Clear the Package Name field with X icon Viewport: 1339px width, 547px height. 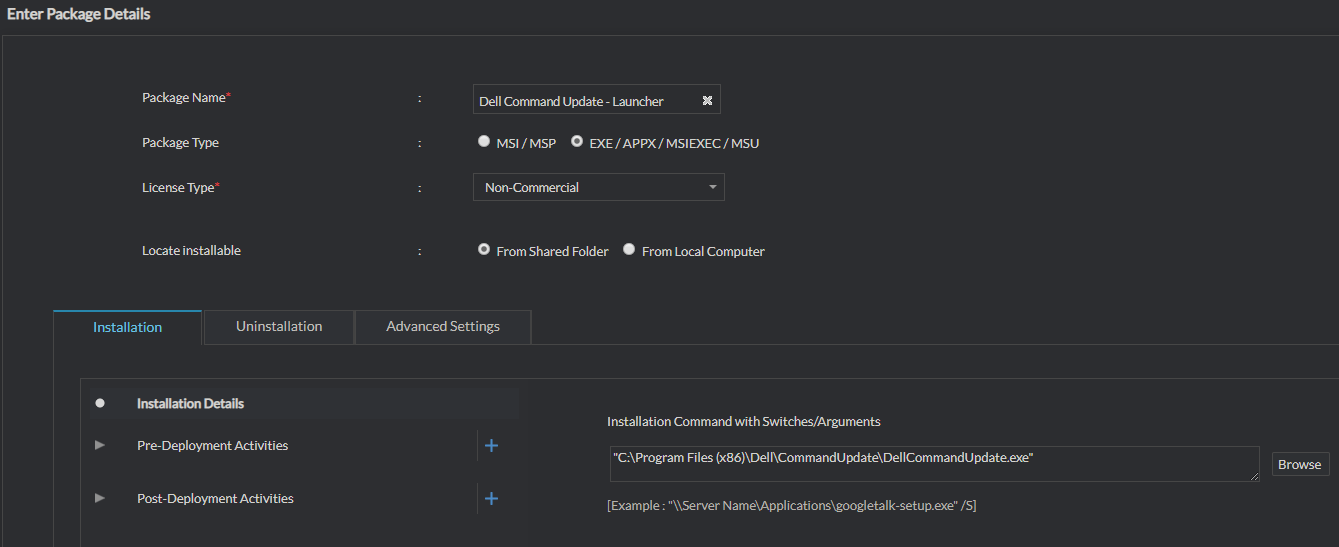707,100
